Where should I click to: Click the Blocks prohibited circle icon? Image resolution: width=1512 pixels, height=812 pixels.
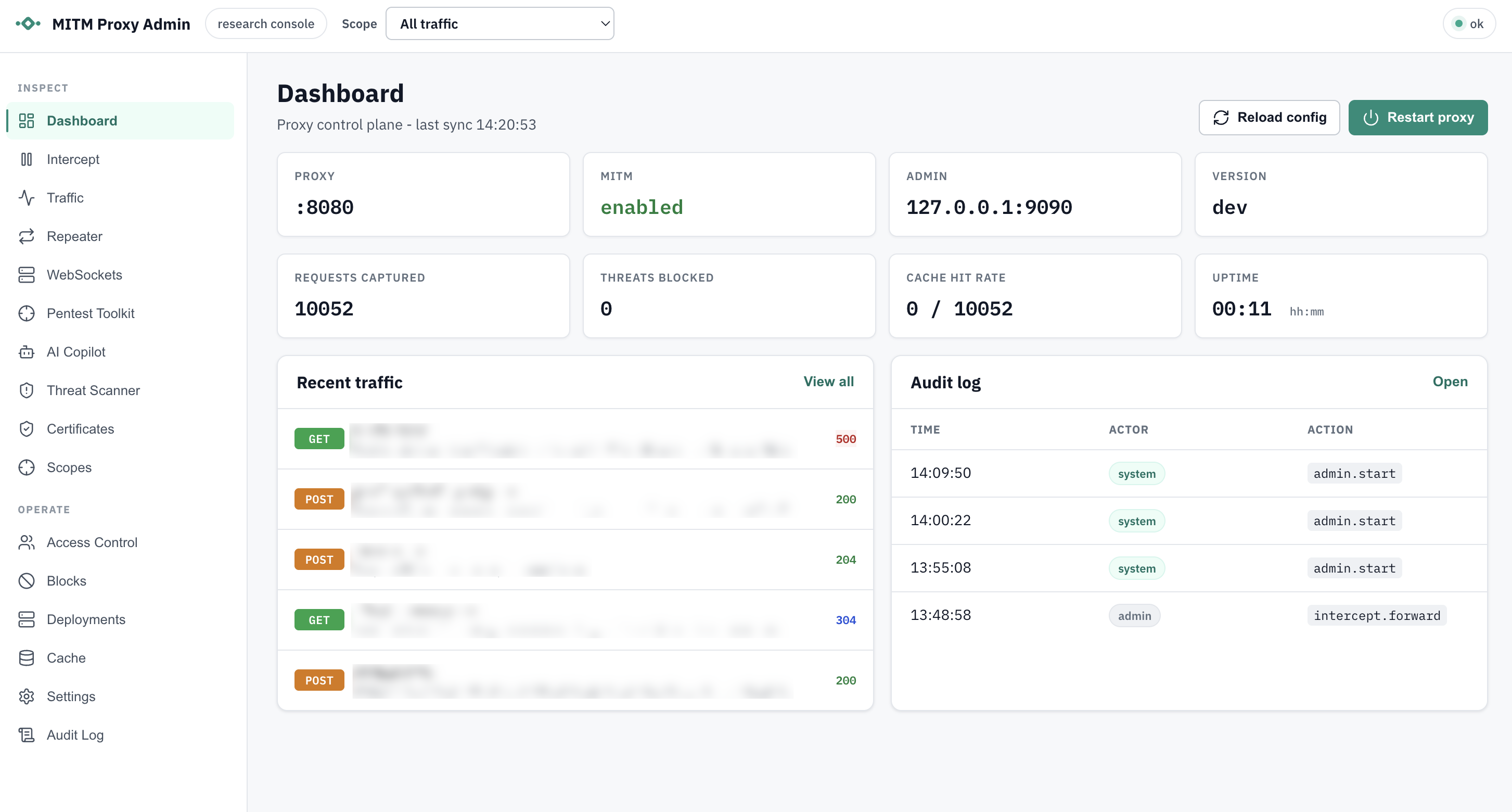(x=27, y=581)
